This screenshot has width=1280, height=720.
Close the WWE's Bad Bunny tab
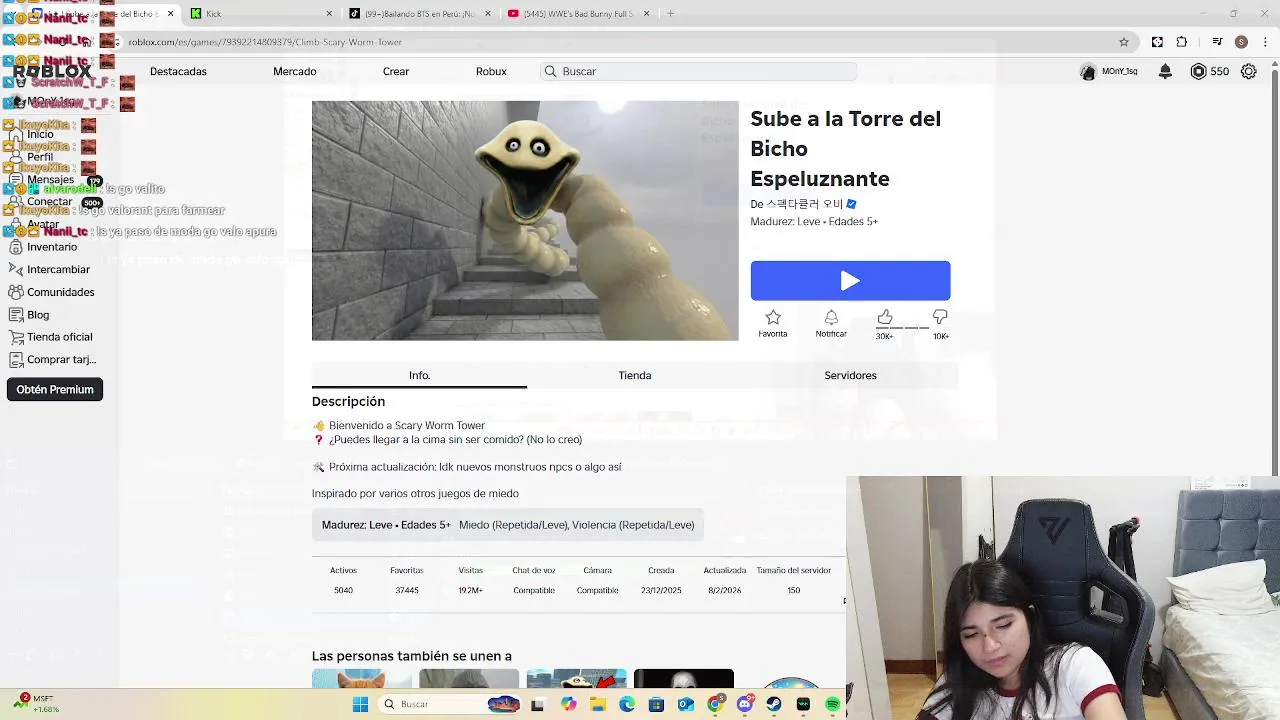(x=646, y=13)
